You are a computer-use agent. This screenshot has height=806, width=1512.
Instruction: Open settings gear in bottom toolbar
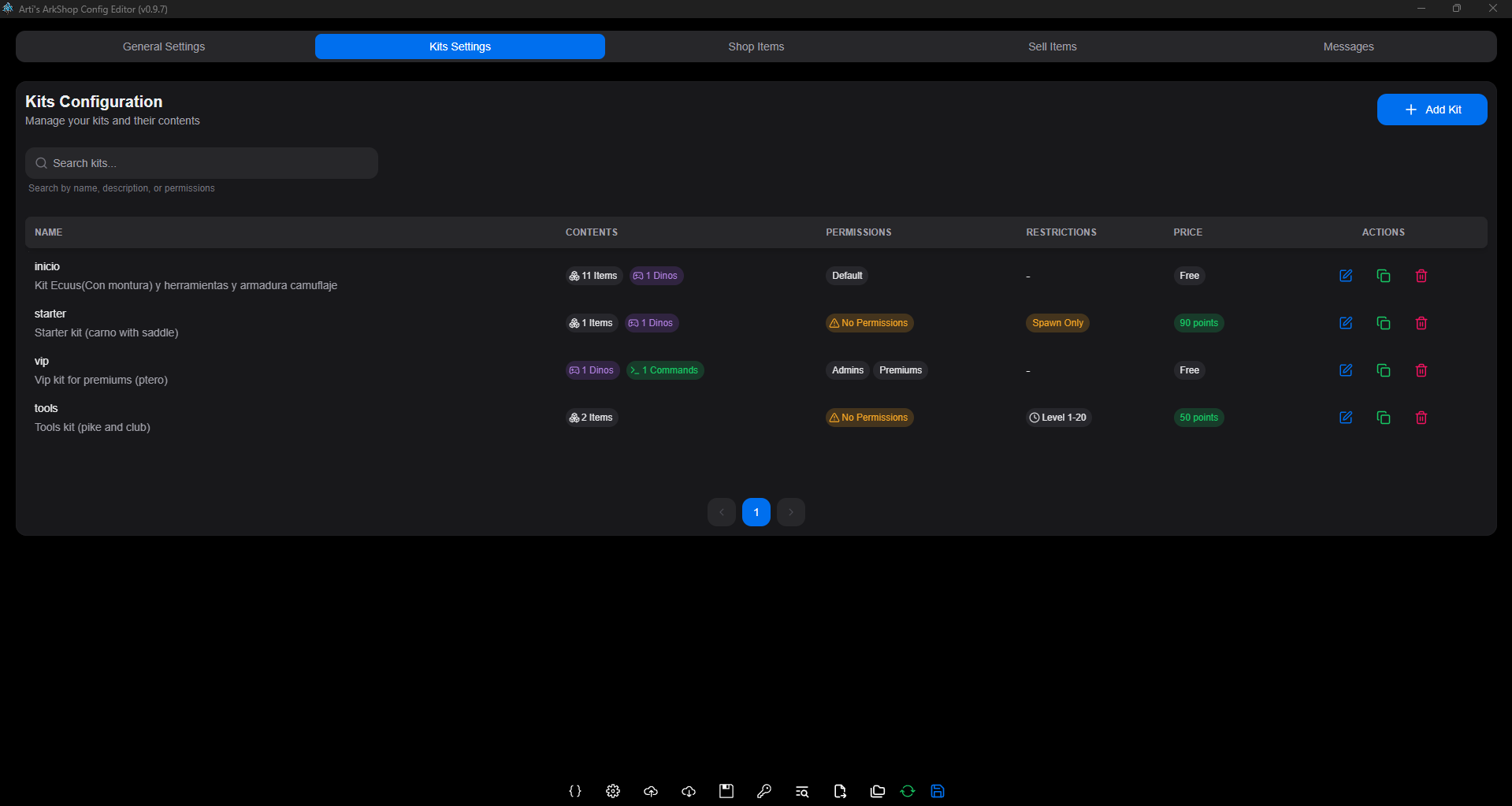613,791
